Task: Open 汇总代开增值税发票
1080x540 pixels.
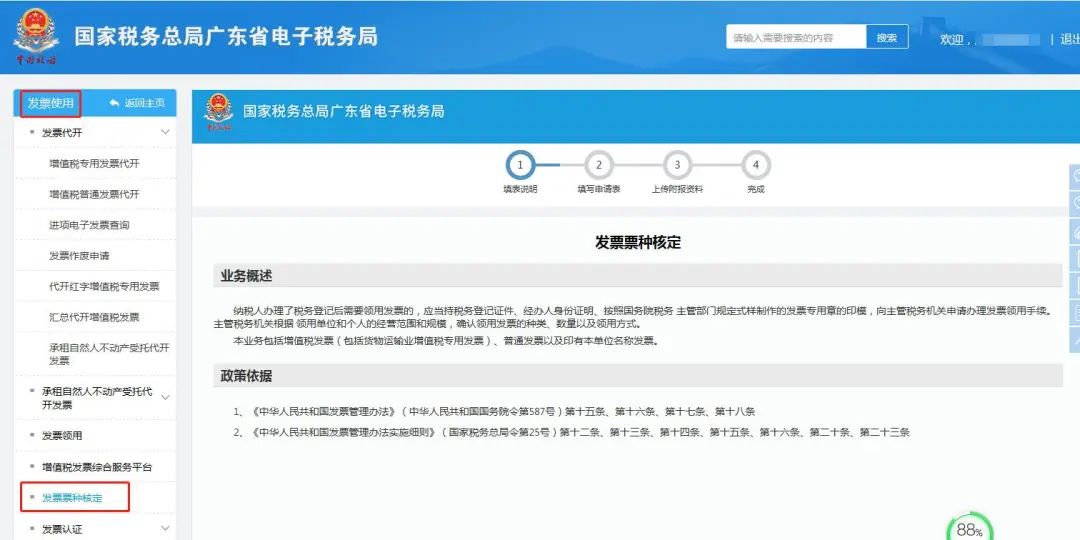Action: (x=94, y=317)
